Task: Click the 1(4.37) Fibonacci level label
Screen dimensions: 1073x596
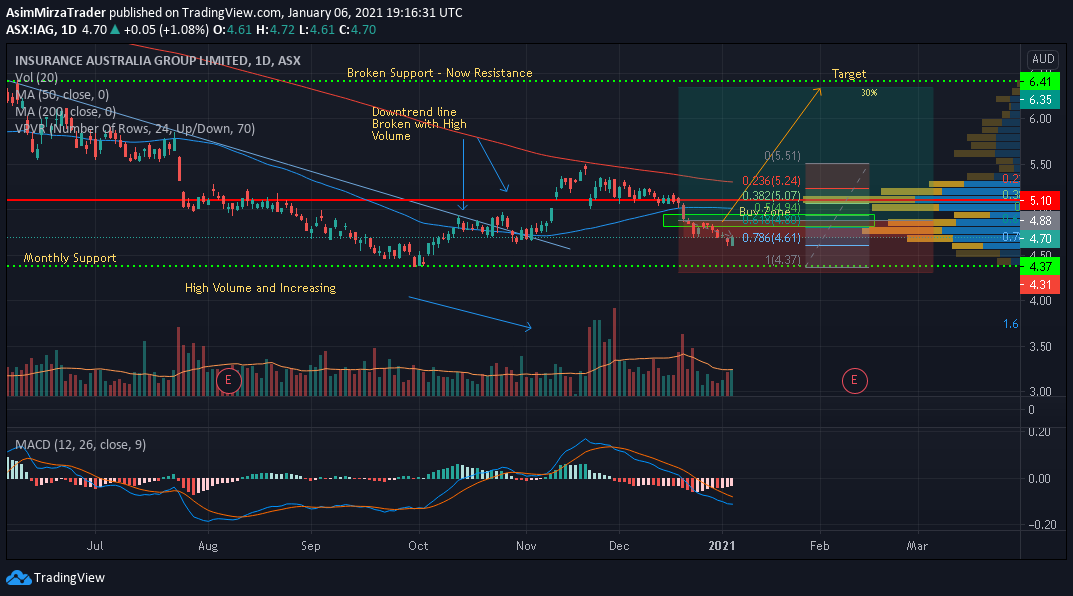Action: tap(783, 260)
